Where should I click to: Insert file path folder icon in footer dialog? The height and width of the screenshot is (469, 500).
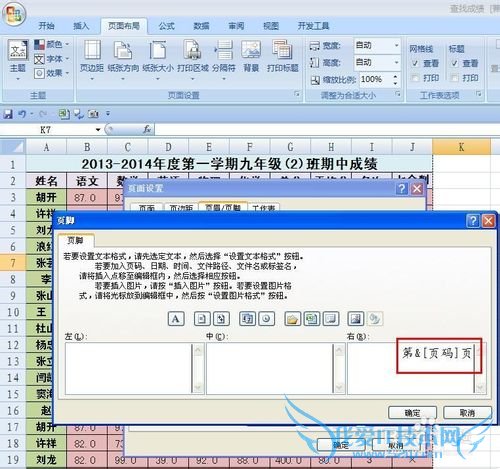tap(293, 319)
